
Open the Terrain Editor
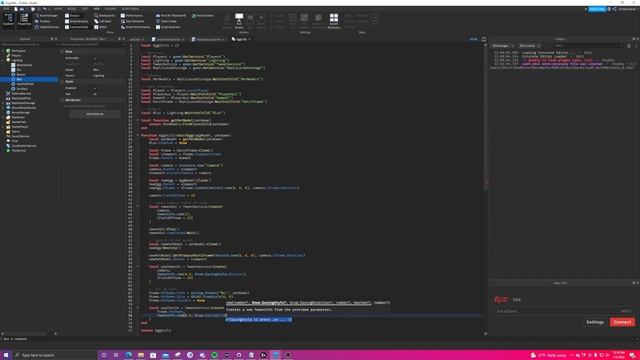tap(203, 16)
